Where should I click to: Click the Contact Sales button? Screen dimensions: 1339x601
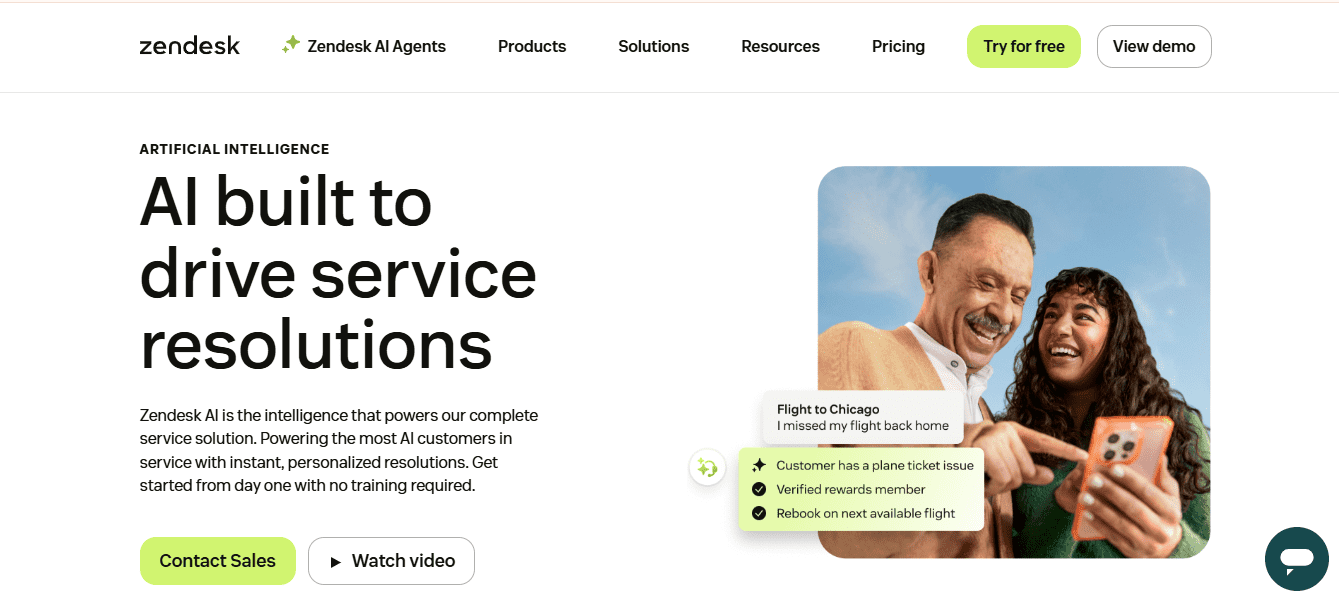pos(218,561)
